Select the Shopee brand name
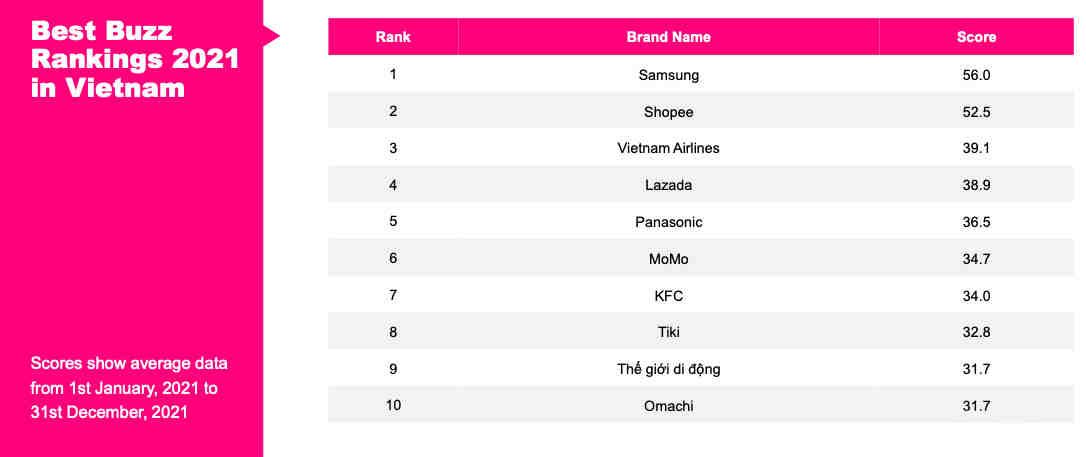This screenshot has width=1086, height=457. coord(668,111)
